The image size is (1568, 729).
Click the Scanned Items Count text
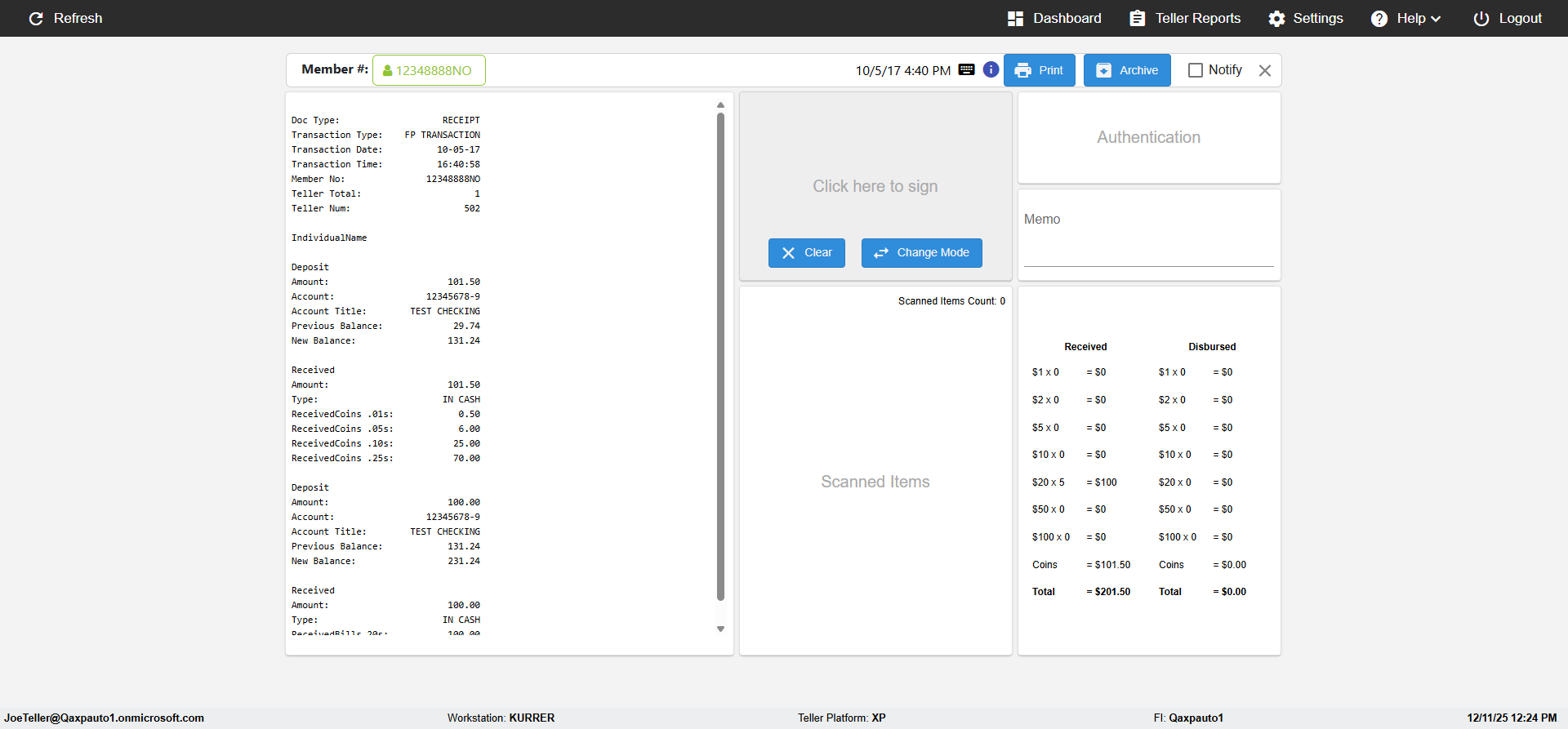pos(951,301)
